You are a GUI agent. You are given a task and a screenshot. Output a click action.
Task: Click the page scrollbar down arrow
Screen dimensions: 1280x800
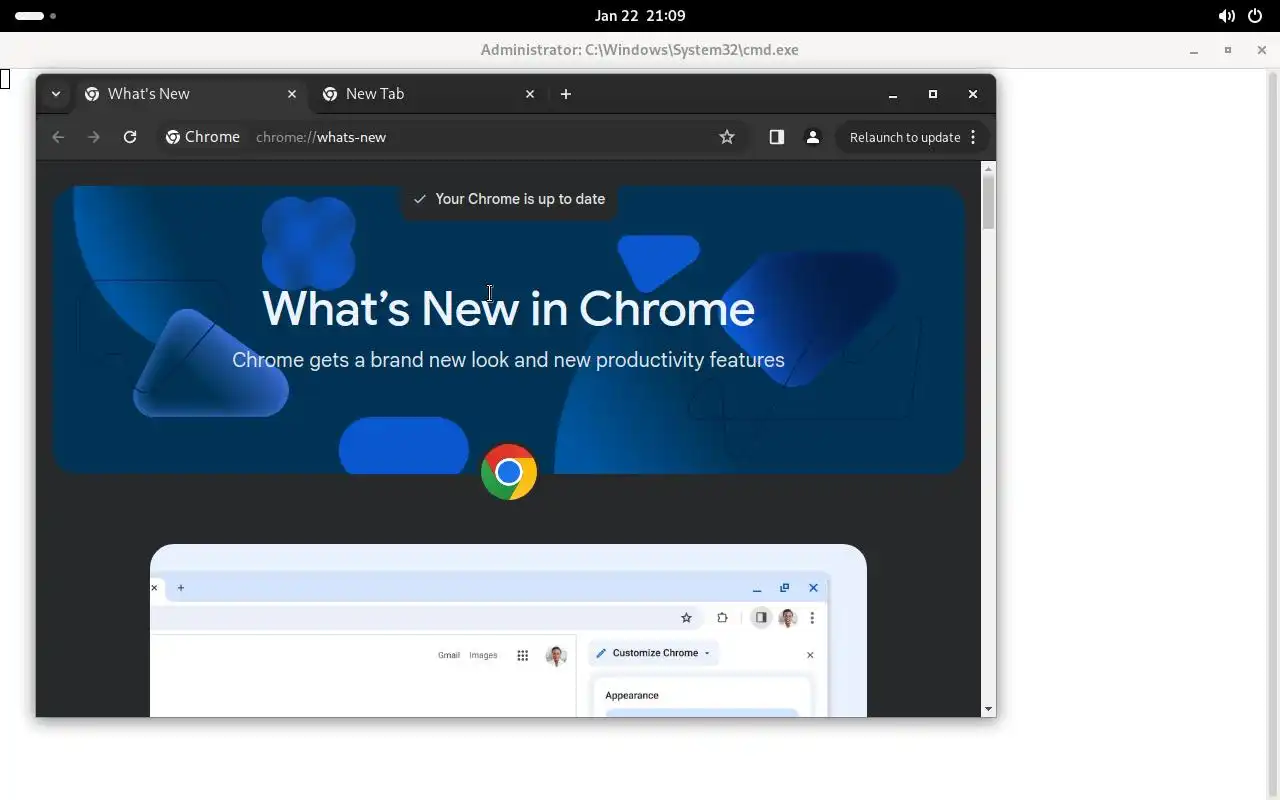click(x=988, y=709)
